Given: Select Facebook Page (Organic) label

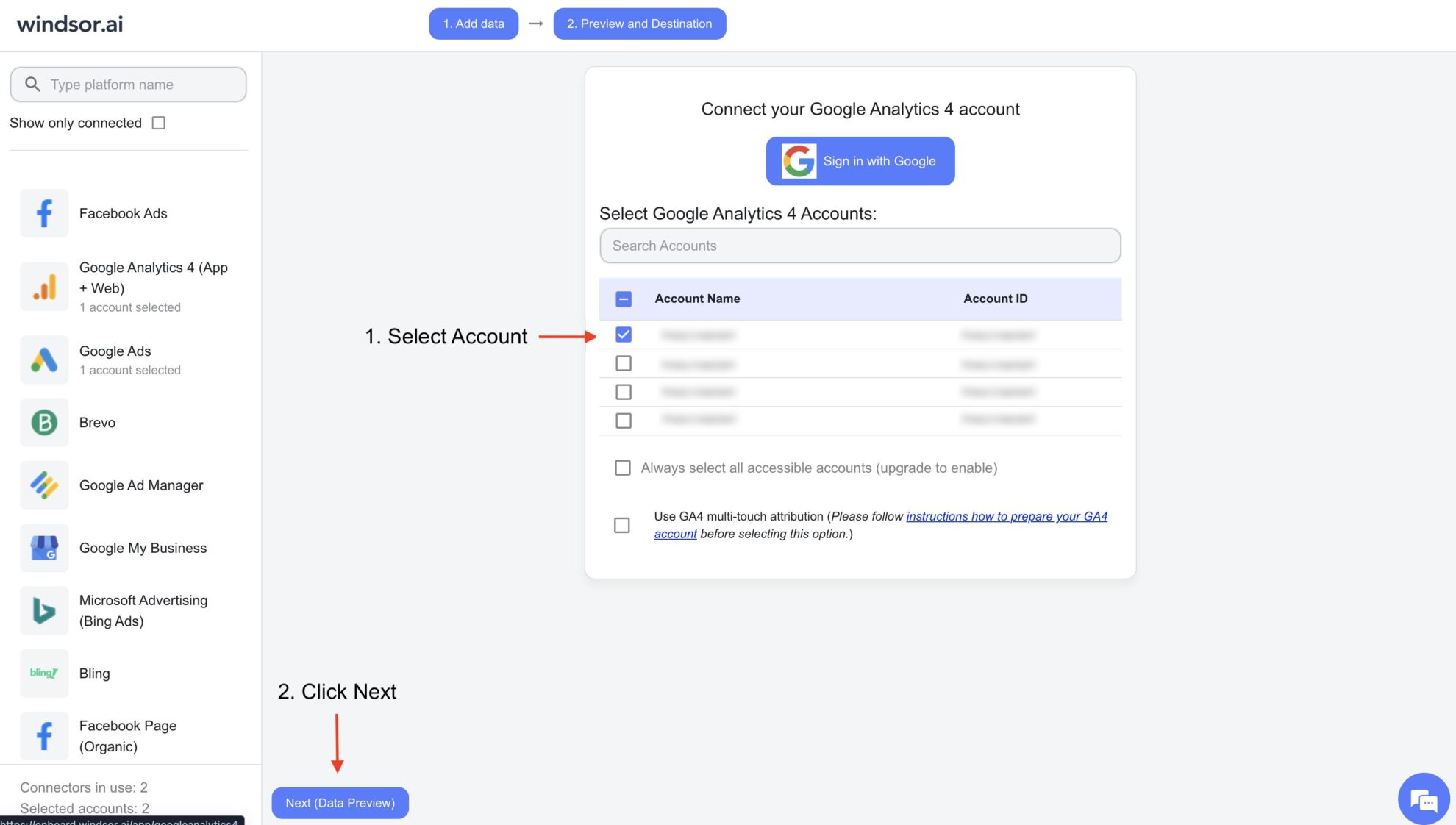Looking at the screenshot, I should click(x=128, y=736).
